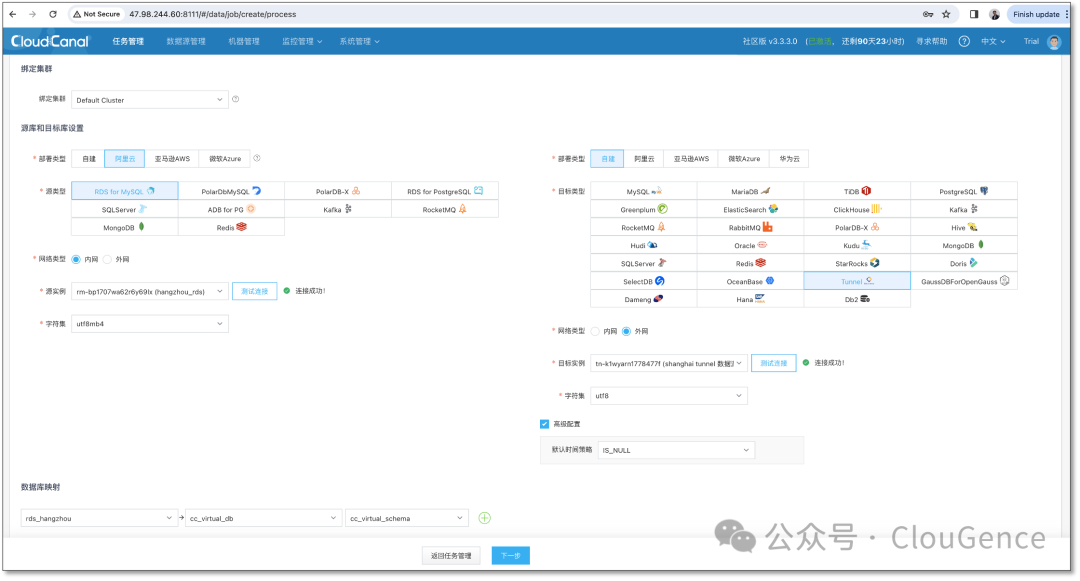This screenshot has width=1080, height=581.
Task: Test the source instance connection
Action: click(255, 291)
